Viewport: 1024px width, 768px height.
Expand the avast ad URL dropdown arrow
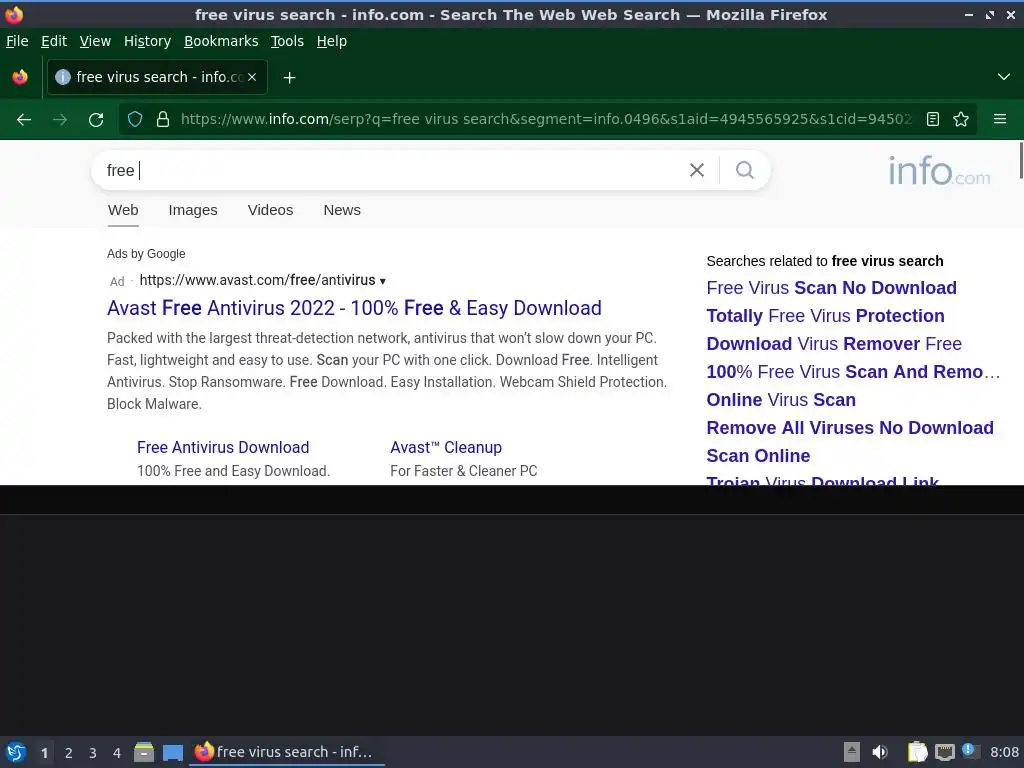383,281
